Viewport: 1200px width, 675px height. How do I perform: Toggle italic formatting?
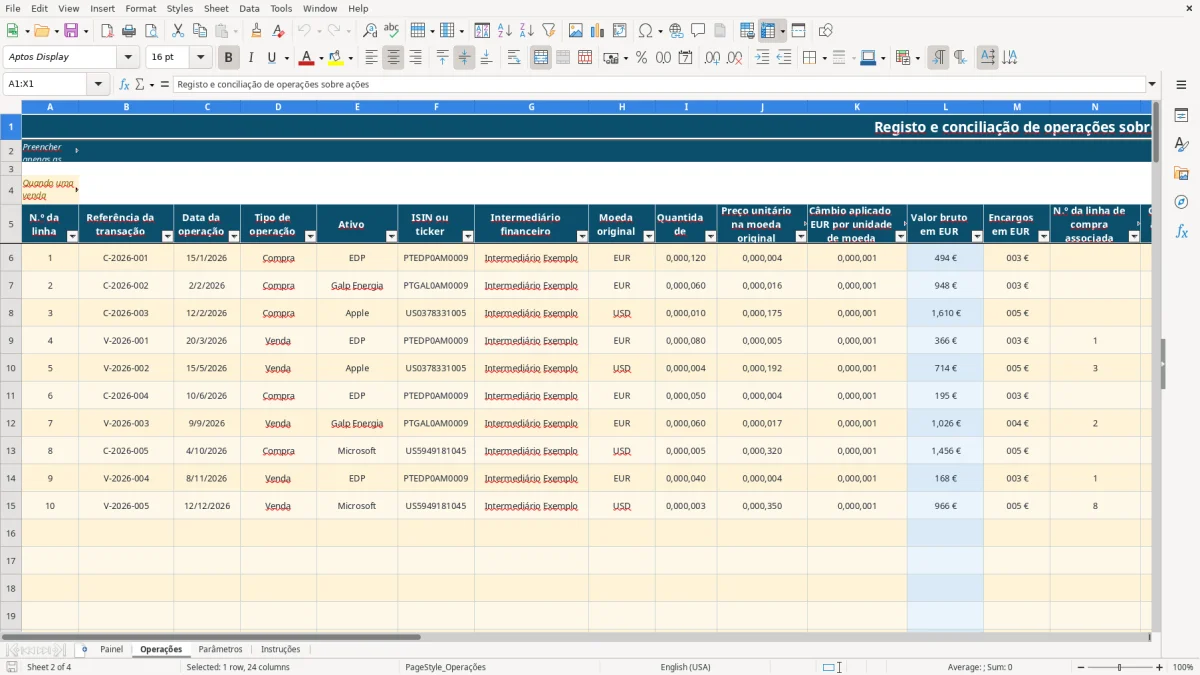[x=251, y=58]
